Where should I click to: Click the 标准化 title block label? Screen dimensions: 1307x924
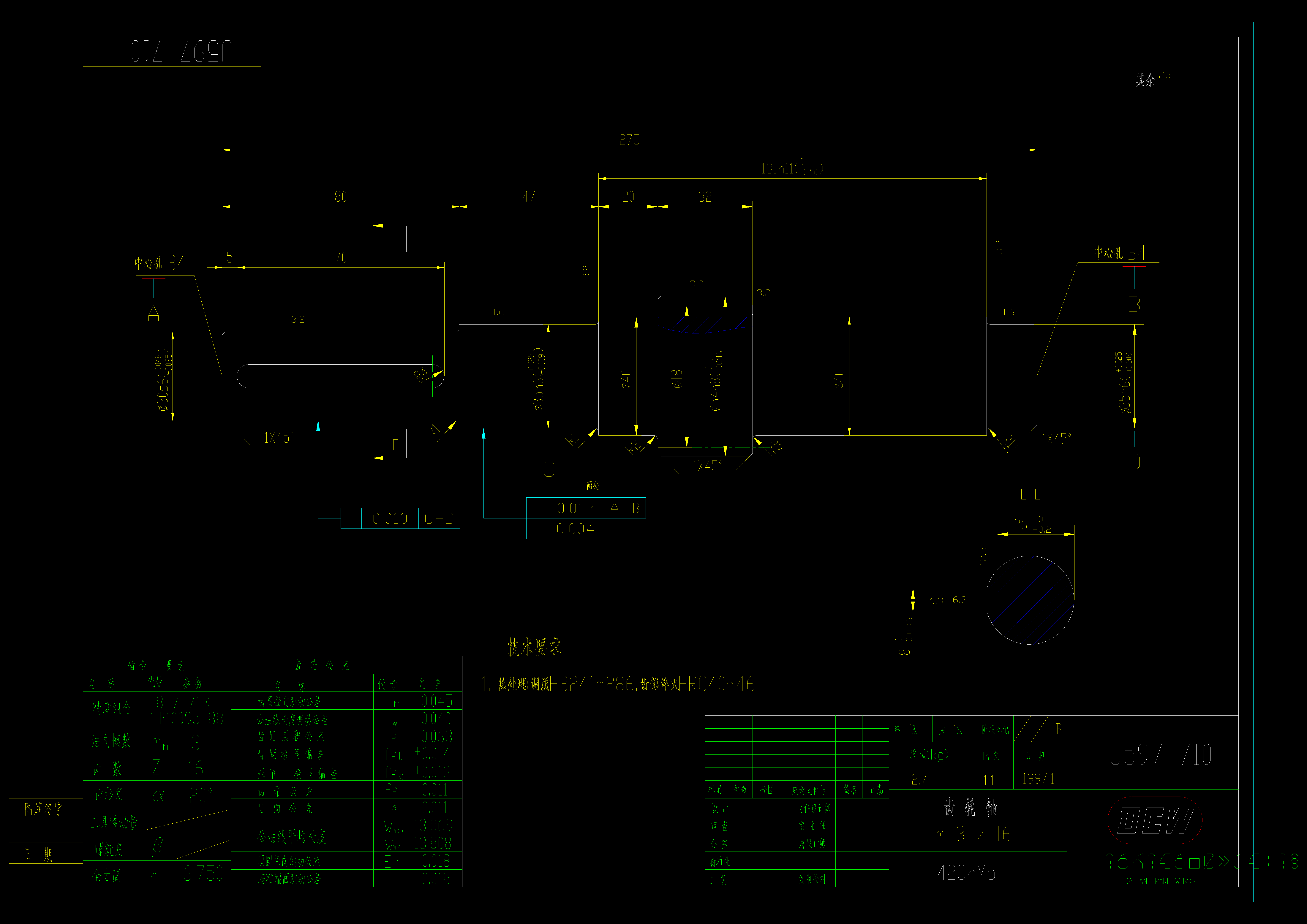[720, 862]
